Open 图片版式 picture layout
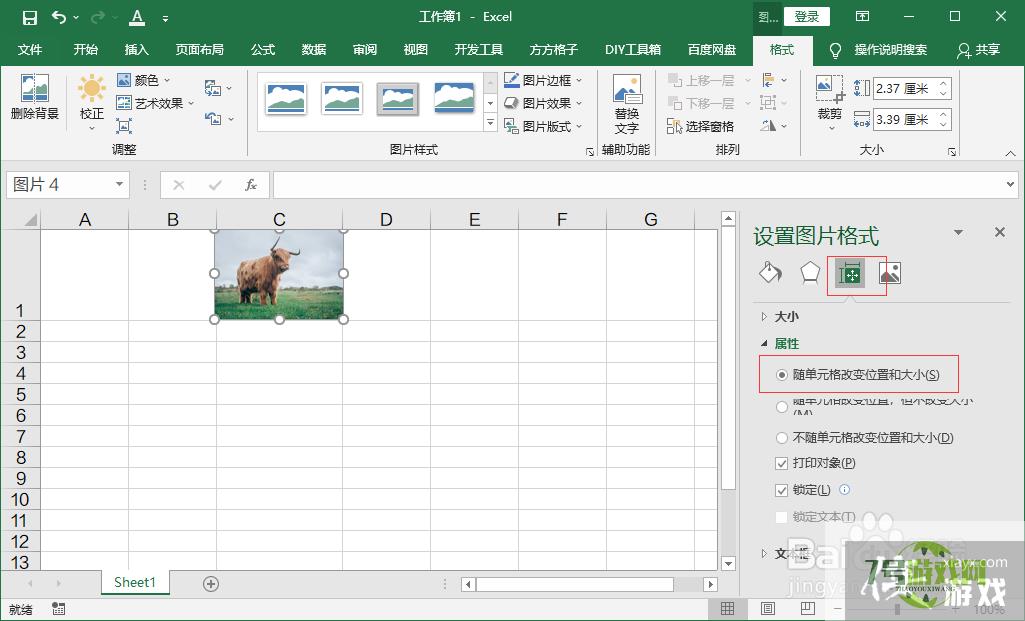1025x621 pixels. [x=543, y=126]
